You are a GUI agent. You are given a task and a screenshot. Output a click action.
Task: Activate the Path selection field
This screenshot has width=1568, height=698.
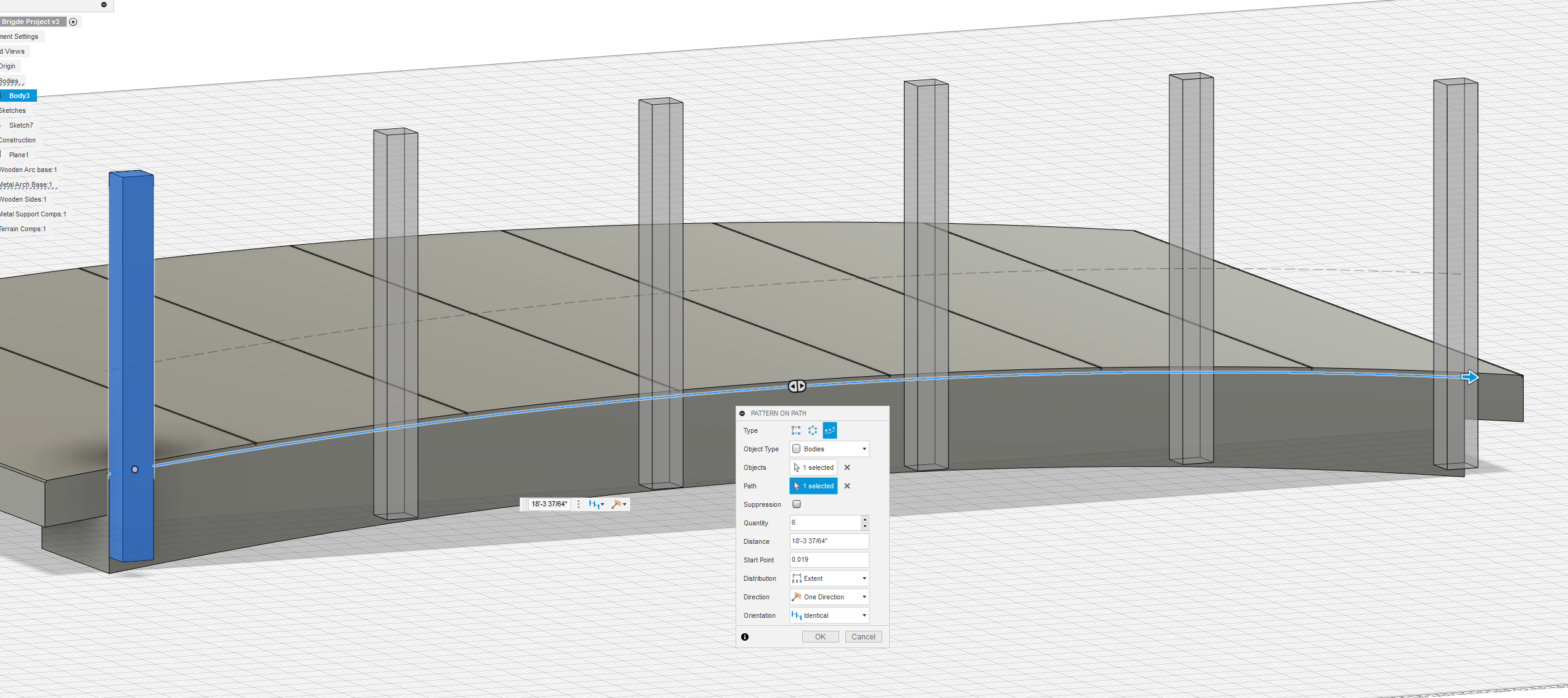click(814, 486)
